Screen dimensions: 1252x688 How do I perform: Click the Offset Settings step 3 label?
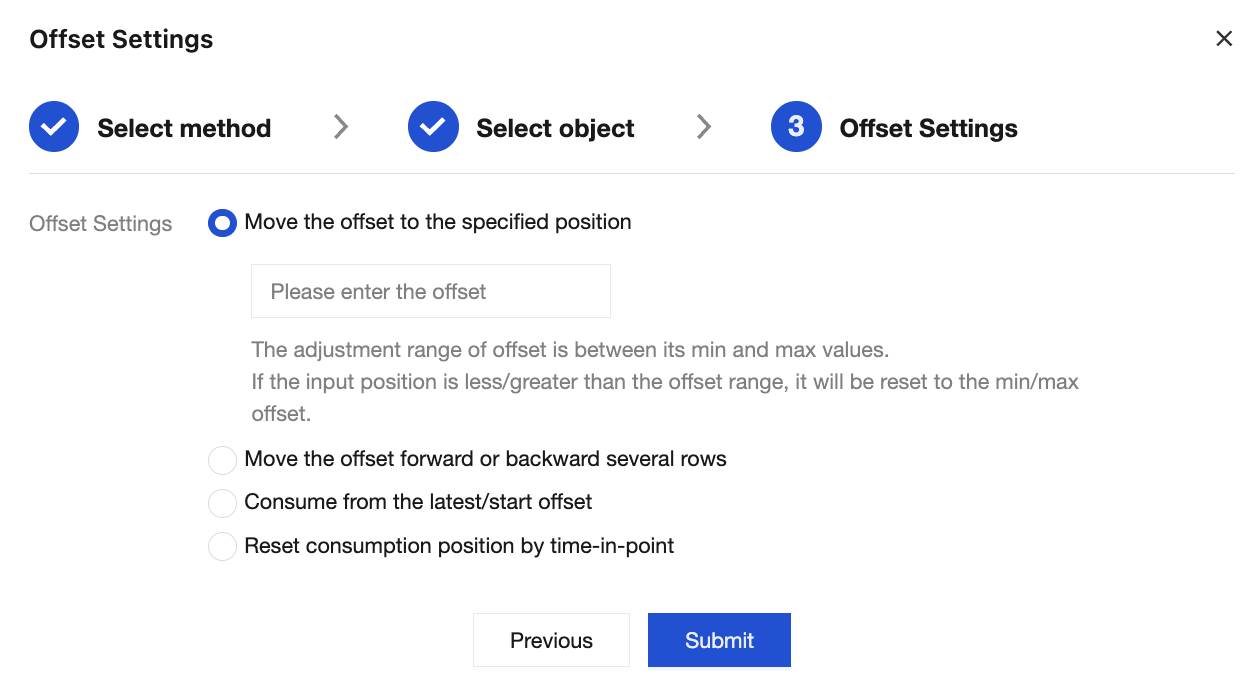[x=928, y=129]
